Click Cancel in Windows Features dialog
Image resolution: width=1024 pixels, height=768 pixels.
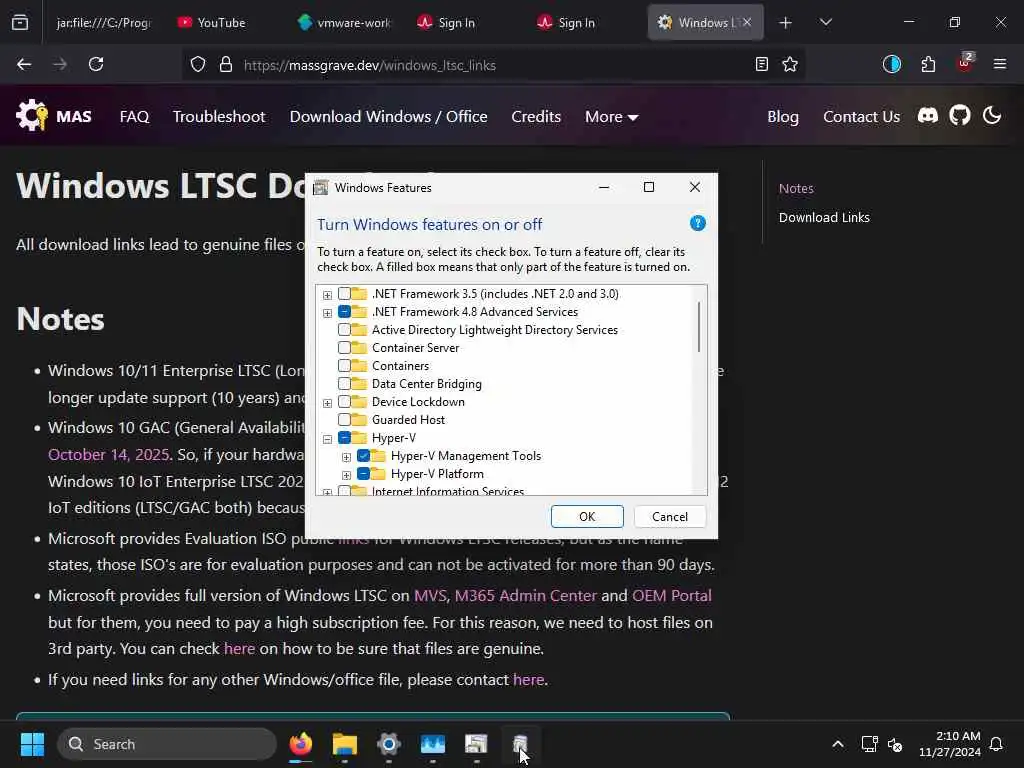[669, 516]
